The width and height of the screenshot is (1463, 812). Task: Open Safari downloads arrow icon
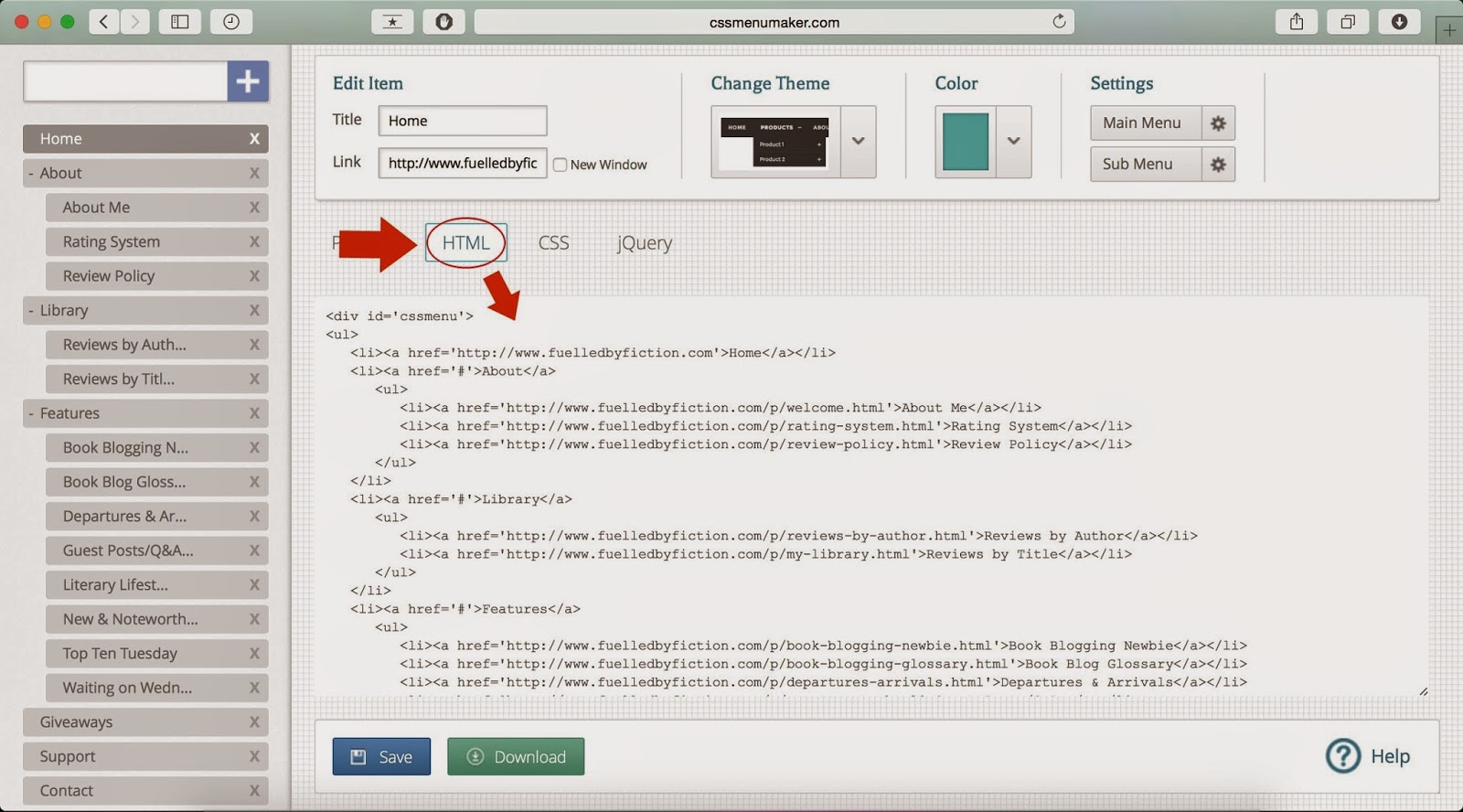click(x=1399, y=22)
